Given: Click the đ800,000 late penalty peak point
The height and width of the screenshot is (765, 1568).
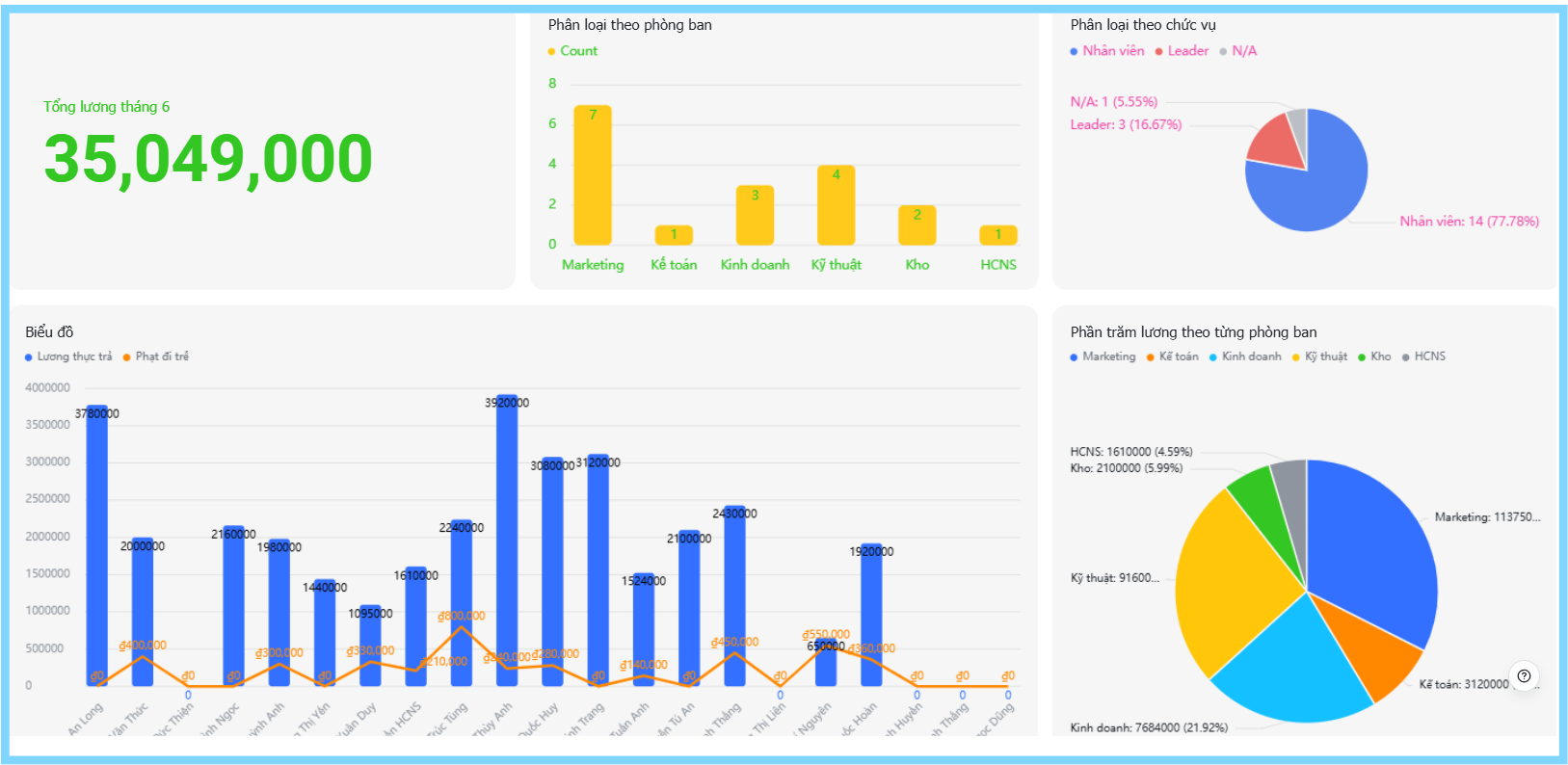Looking at the screenshot, I should [462, 627].
